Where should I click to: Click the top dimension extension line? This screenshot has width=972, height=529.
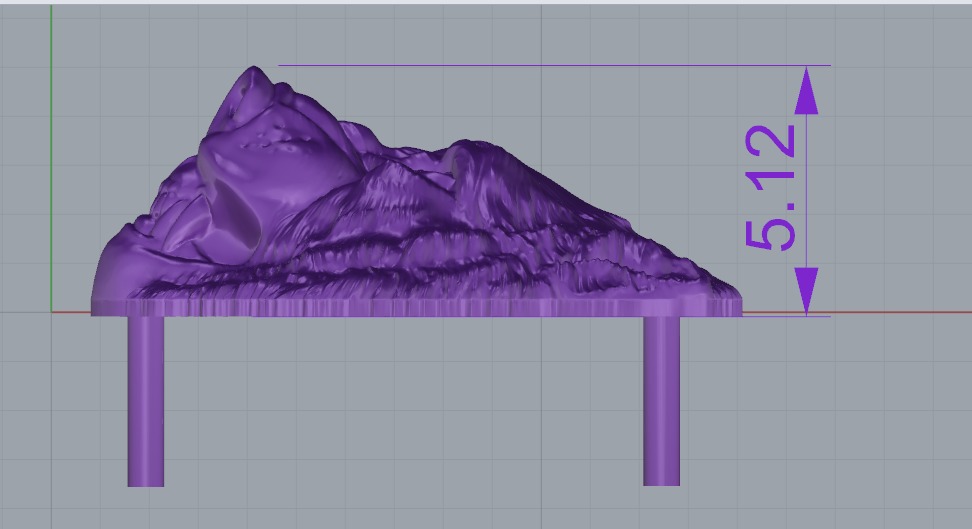[x=554, y=64]
